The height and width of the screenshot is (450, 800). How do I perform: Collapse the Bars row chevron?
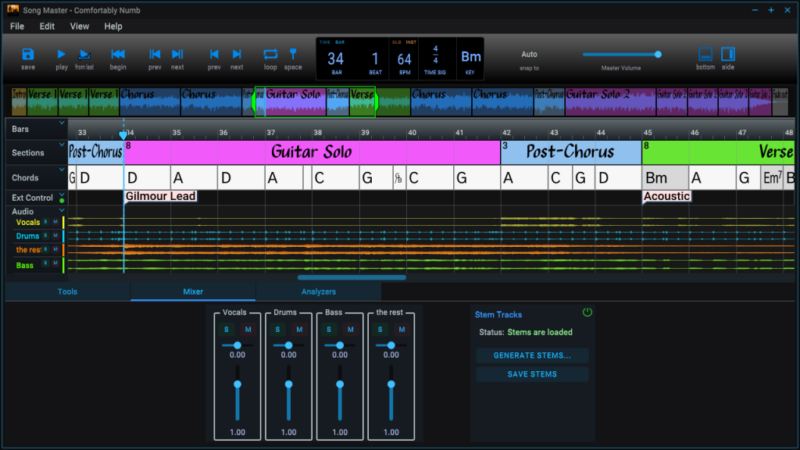(61, 124)
